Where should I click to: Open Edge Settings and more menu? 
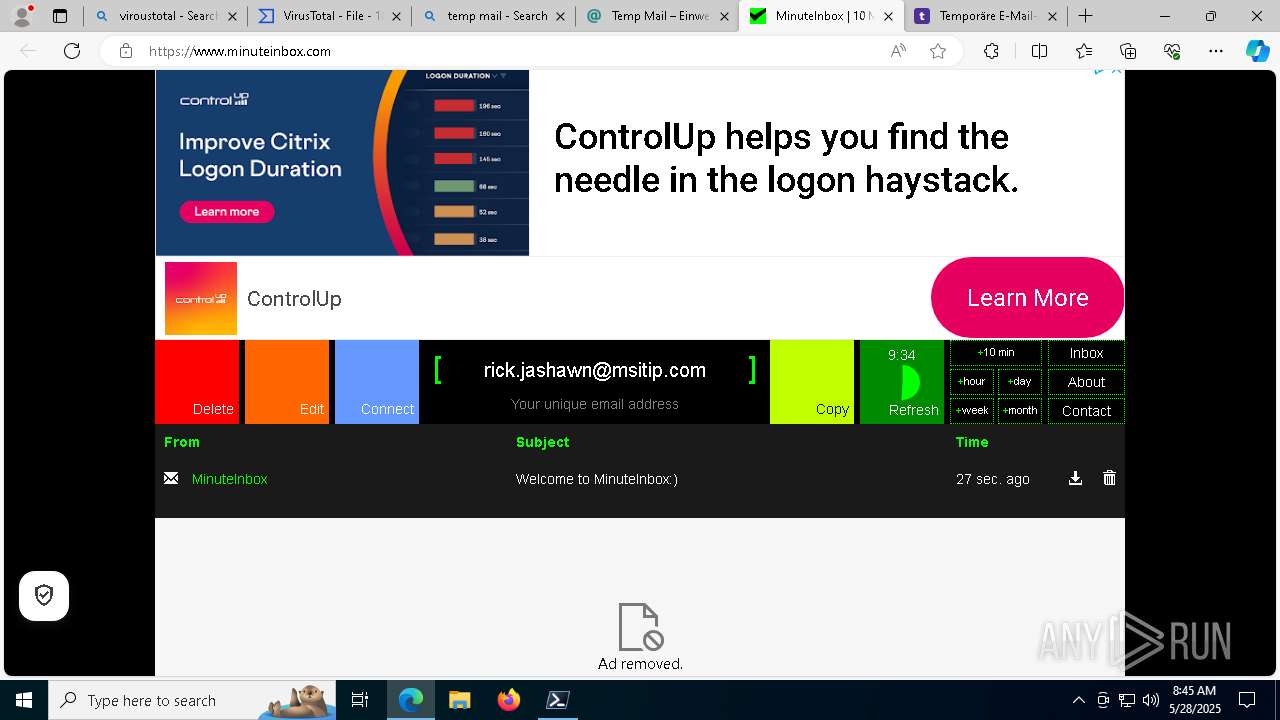click(x=1216, y=51)
